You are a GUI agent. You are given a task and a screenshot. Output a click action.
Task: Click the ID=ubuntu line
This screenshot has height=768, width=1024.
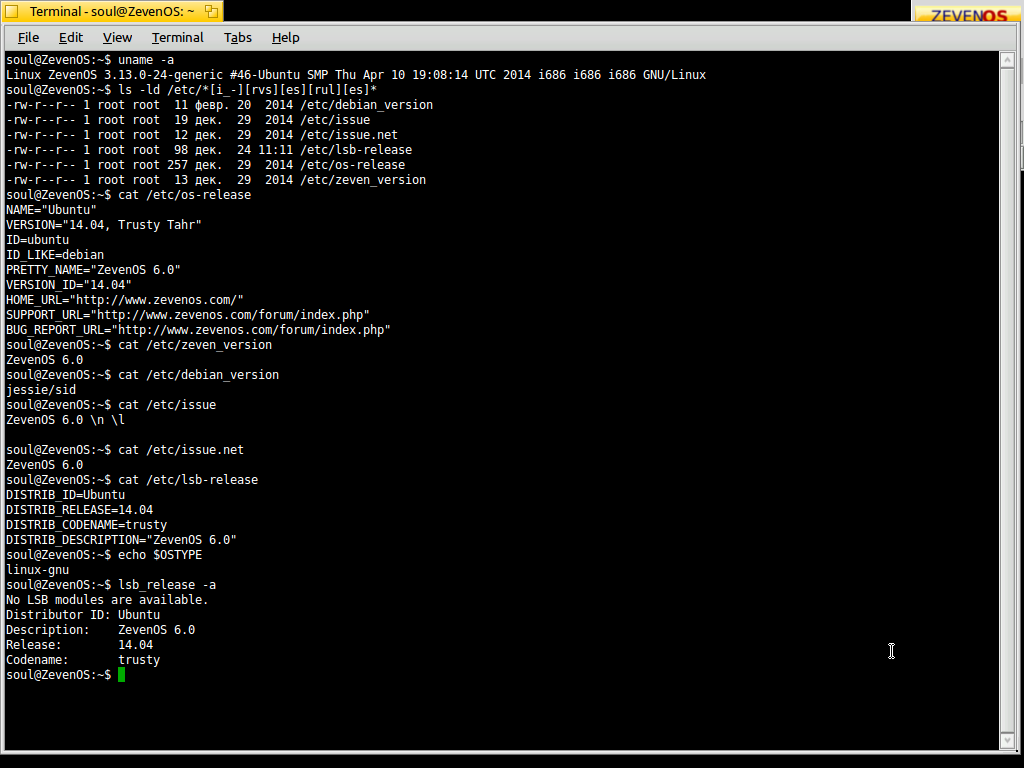click(x=37, y=240)
